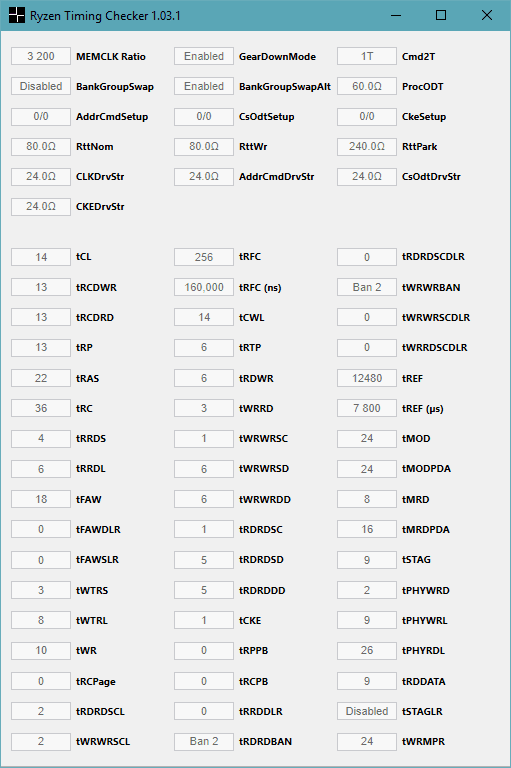Click the tSTAGLR Disabled field
Image resolution: width=511 pixels, height=768 pixels.
click(x=367, y=711)
